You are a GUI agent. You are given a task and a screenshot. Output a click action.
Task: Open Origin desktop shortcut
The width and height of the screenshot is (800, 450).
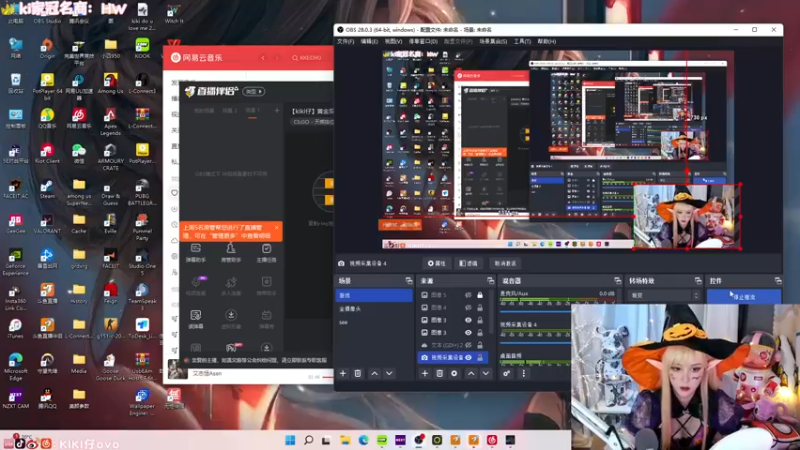(47, 48)
